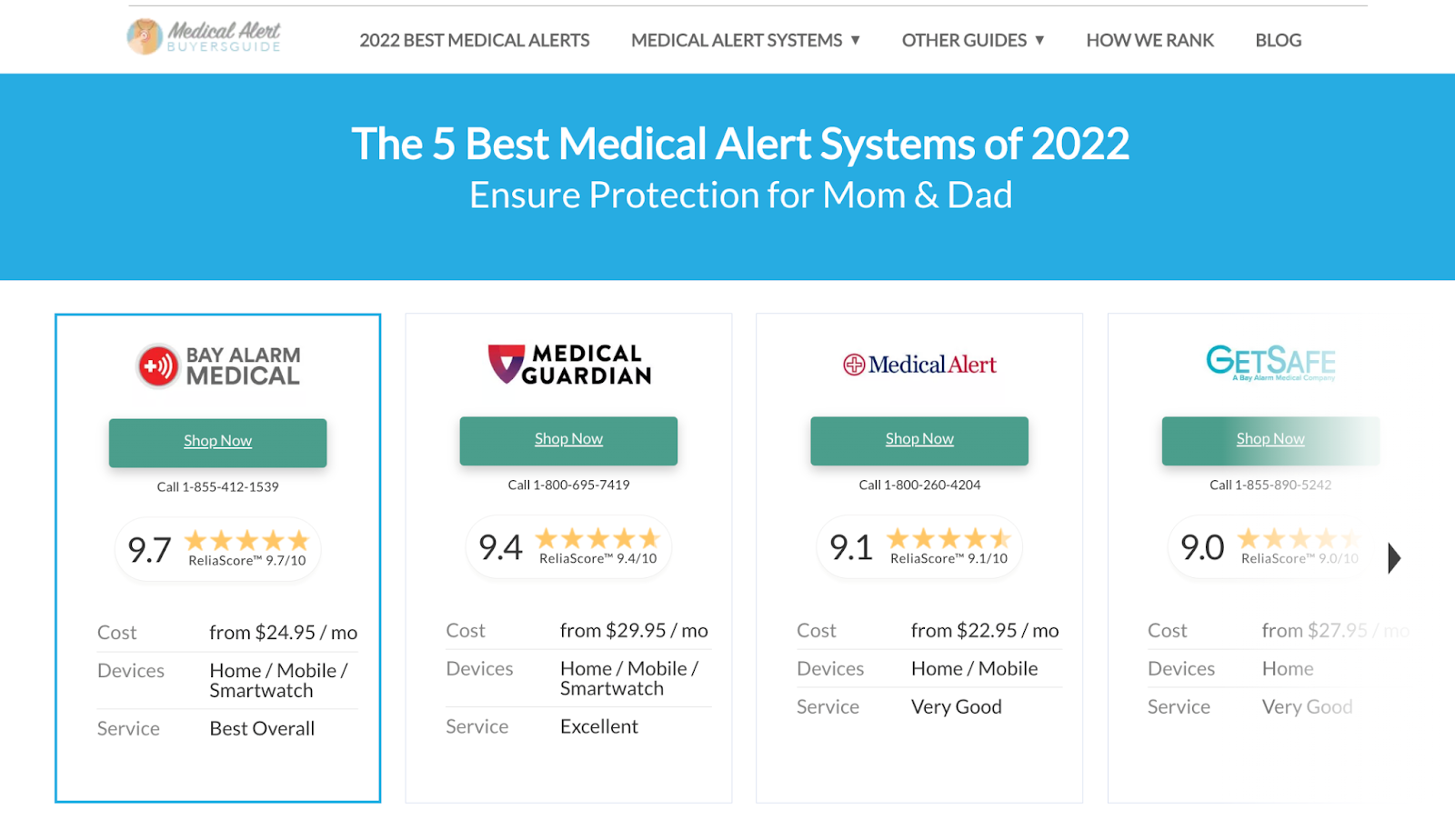Expand the Other Guides dropdown
Screen dimensions: 1455x840
point(972,40)
